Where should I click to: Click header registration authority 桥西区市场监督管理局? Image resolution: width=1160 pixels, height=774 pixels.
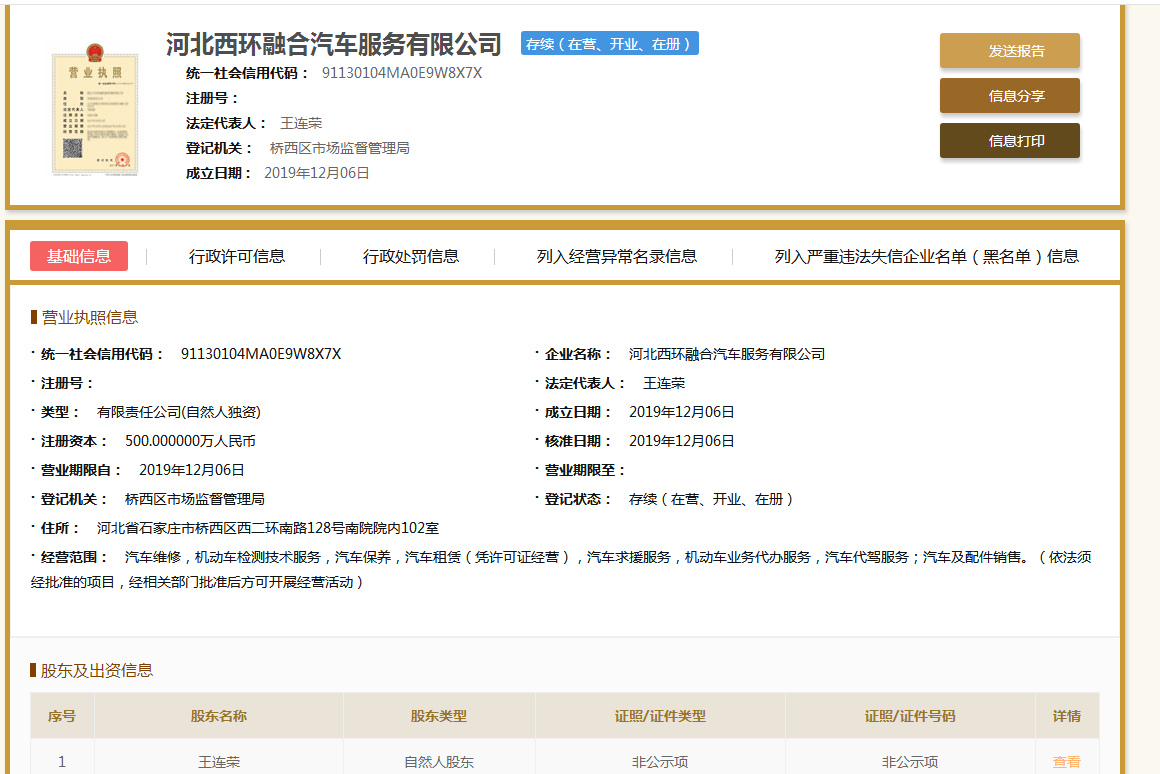340,148
